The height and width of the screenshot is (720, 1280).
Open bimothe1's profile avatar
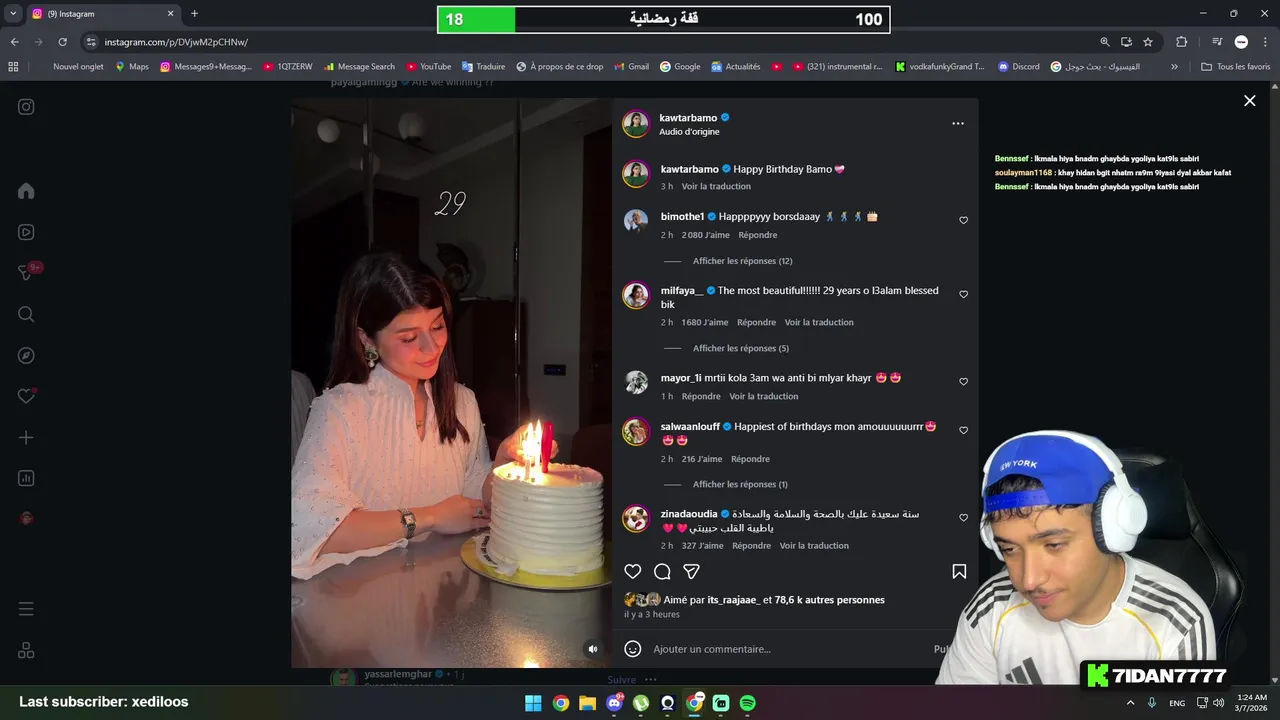[x=636, y=221]
